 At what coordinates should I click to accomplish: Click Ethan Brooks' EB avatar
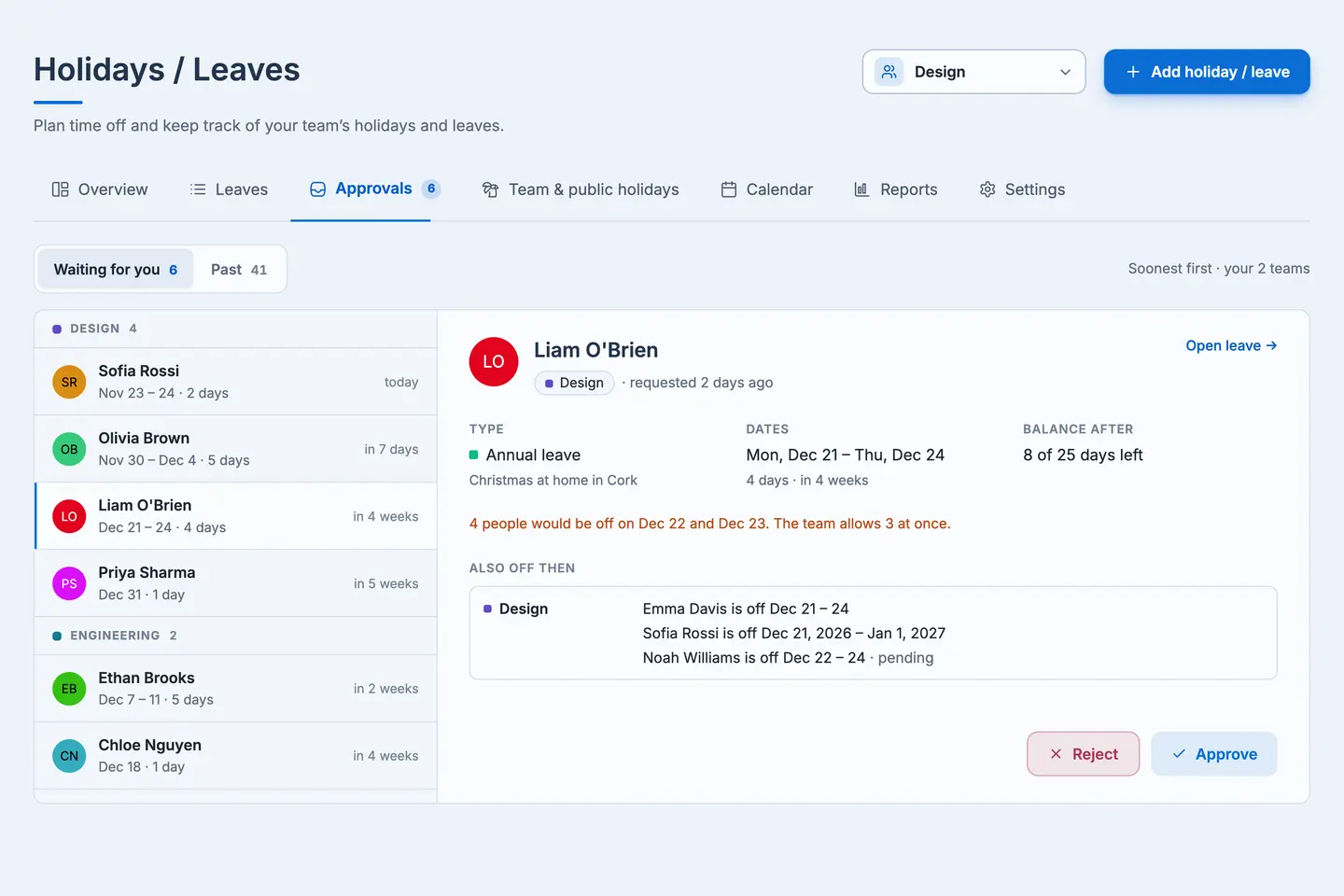pyautogui.click(x=69, y=689)
